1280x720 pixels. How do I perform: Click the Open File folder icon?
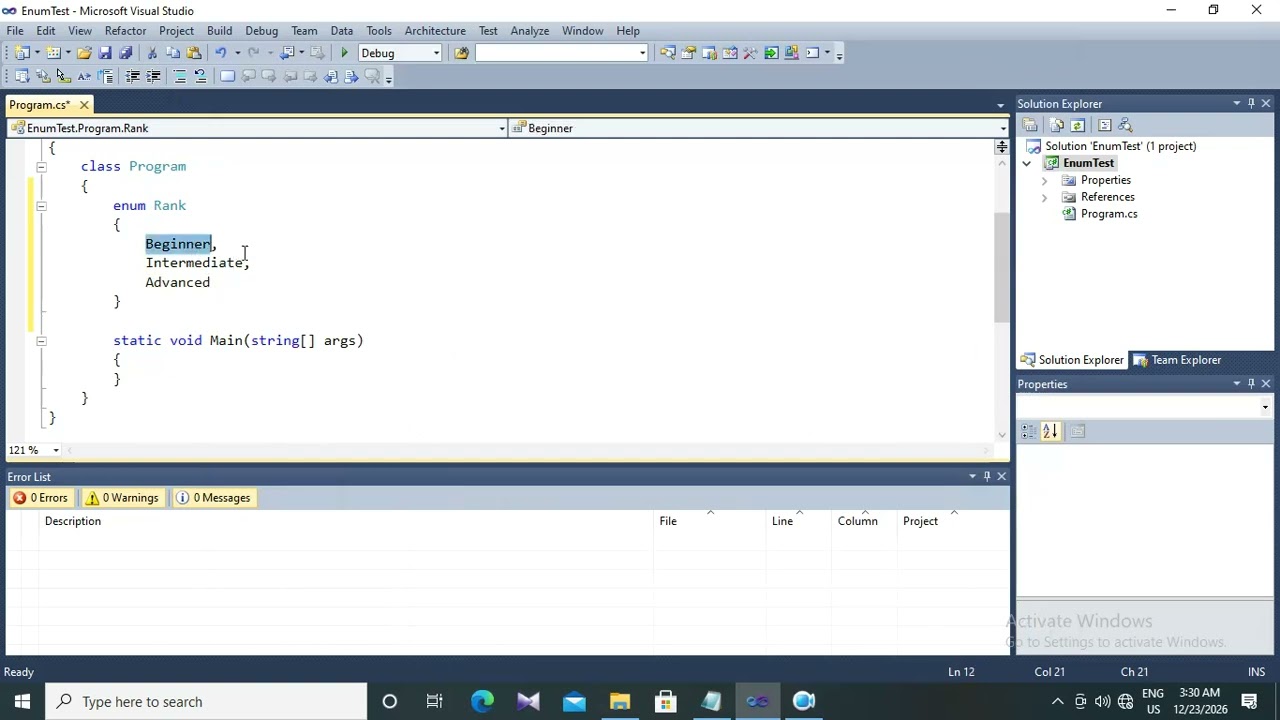[x=84, y=53]
